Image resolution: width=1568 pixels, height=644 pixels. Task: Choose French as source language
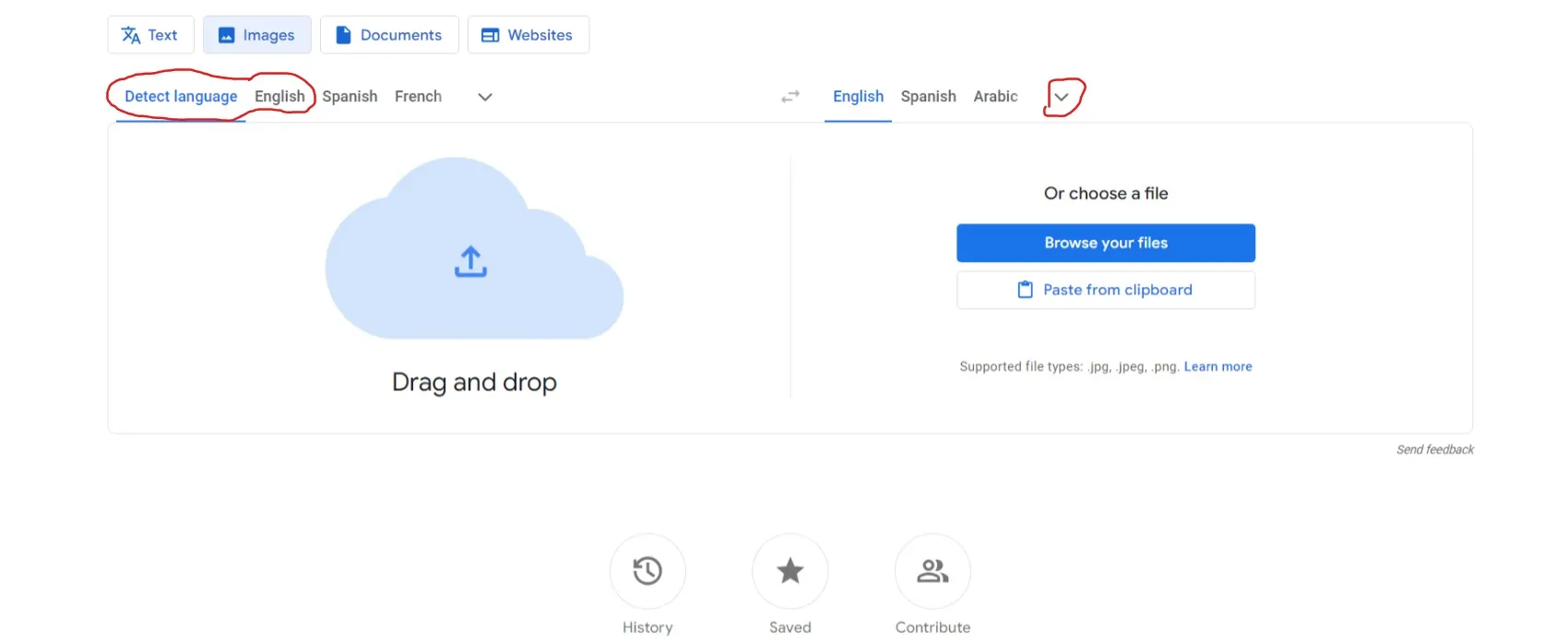pyautogui.click(x=418, y=96)
